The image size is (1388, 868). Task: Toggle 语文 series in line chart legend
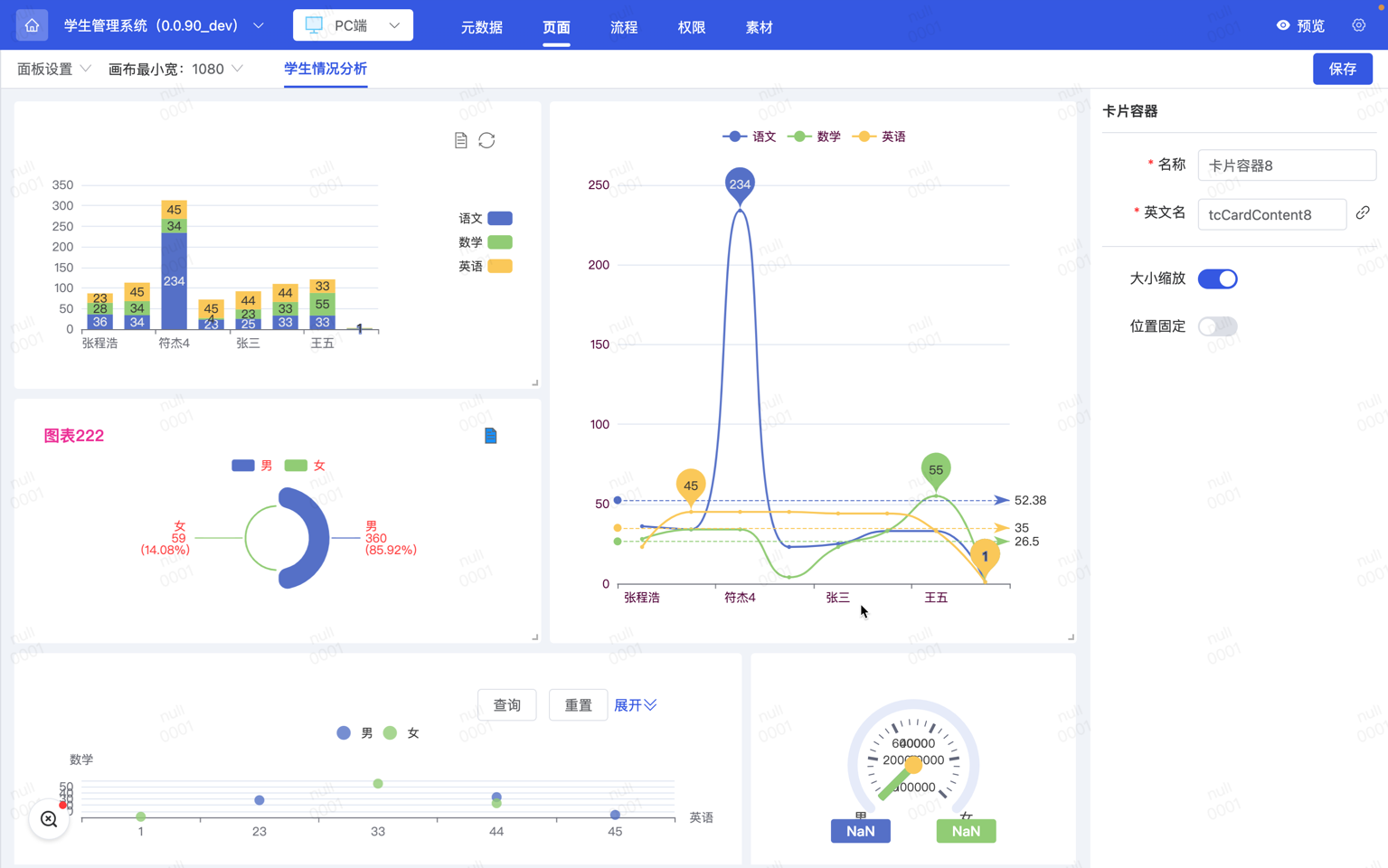pos(749,137)
